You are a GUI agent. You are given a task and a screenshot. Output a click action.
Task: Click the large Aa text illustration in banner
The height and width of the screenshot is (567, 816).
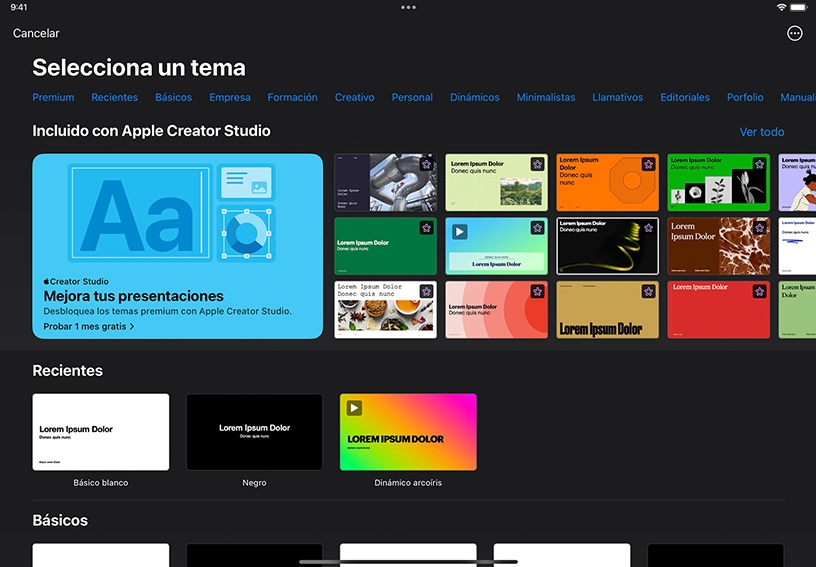139,212
